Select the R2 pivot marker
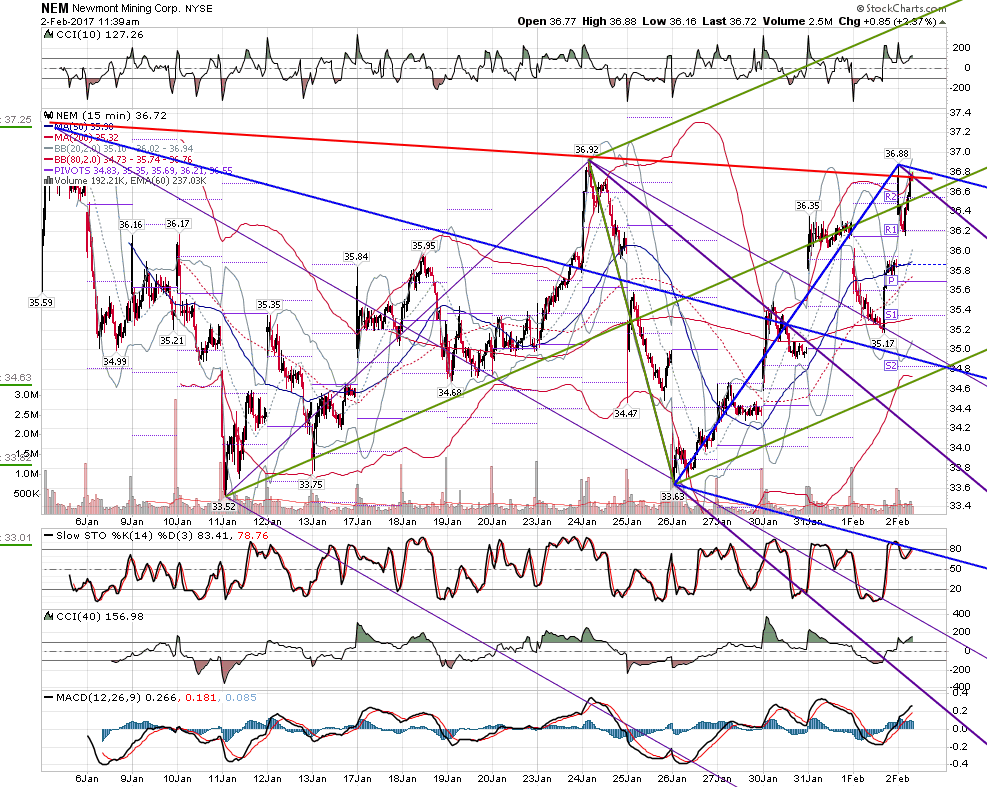The image size is (988, 791). pos(890,197)
